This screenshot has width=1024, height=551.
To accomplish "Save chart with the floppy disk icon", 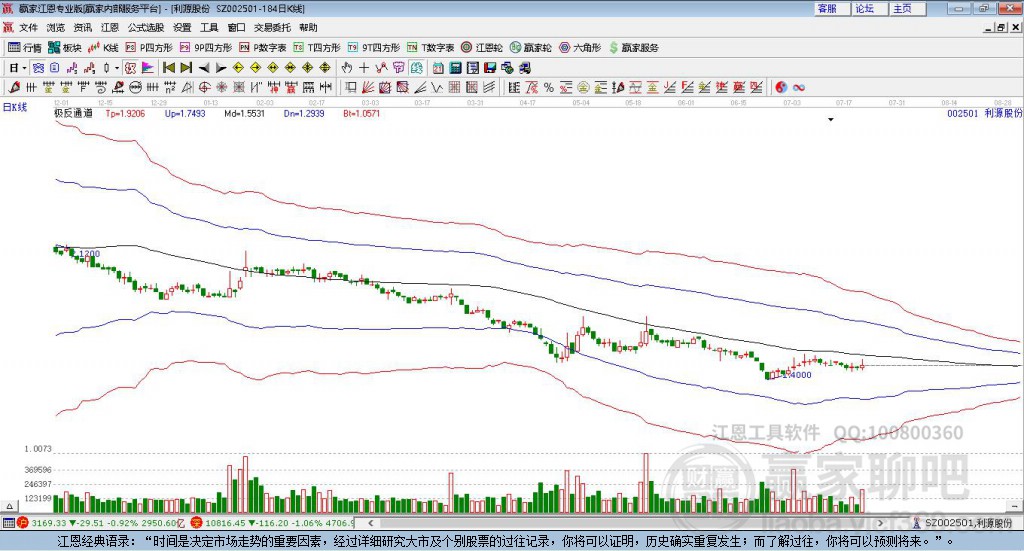I will 490,68.
